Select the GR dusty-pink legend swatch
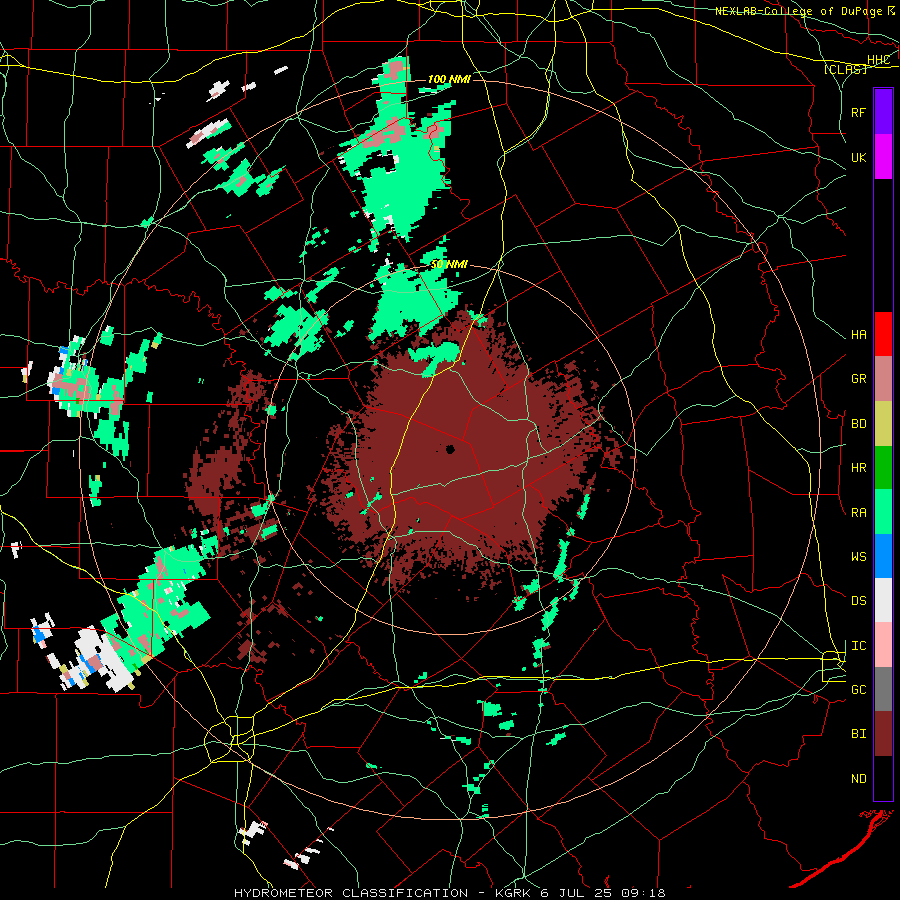The image size is (900, 900). click(883, 378)
